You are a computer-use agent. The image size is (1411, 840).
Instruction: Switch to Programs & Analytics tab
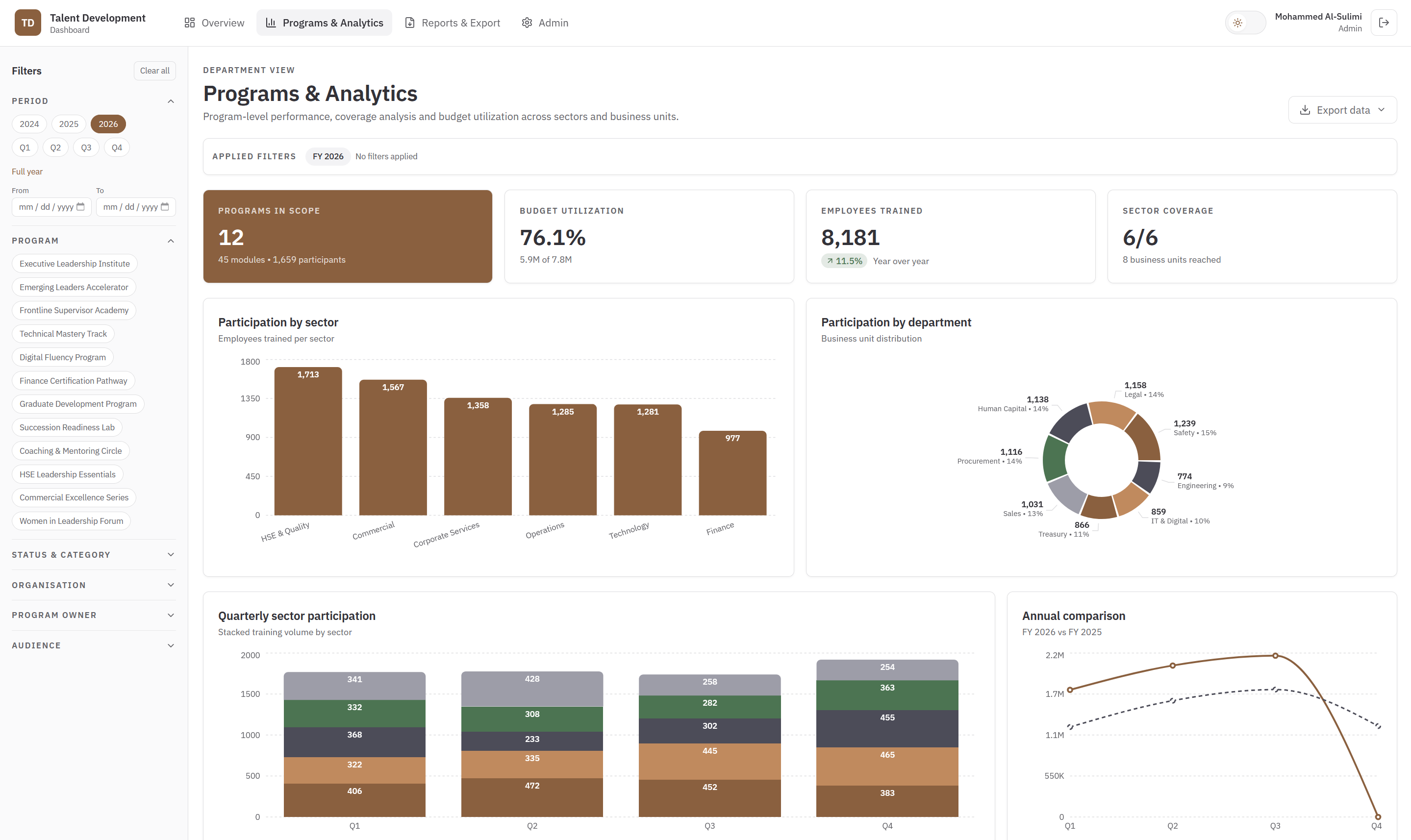[325, 23]
